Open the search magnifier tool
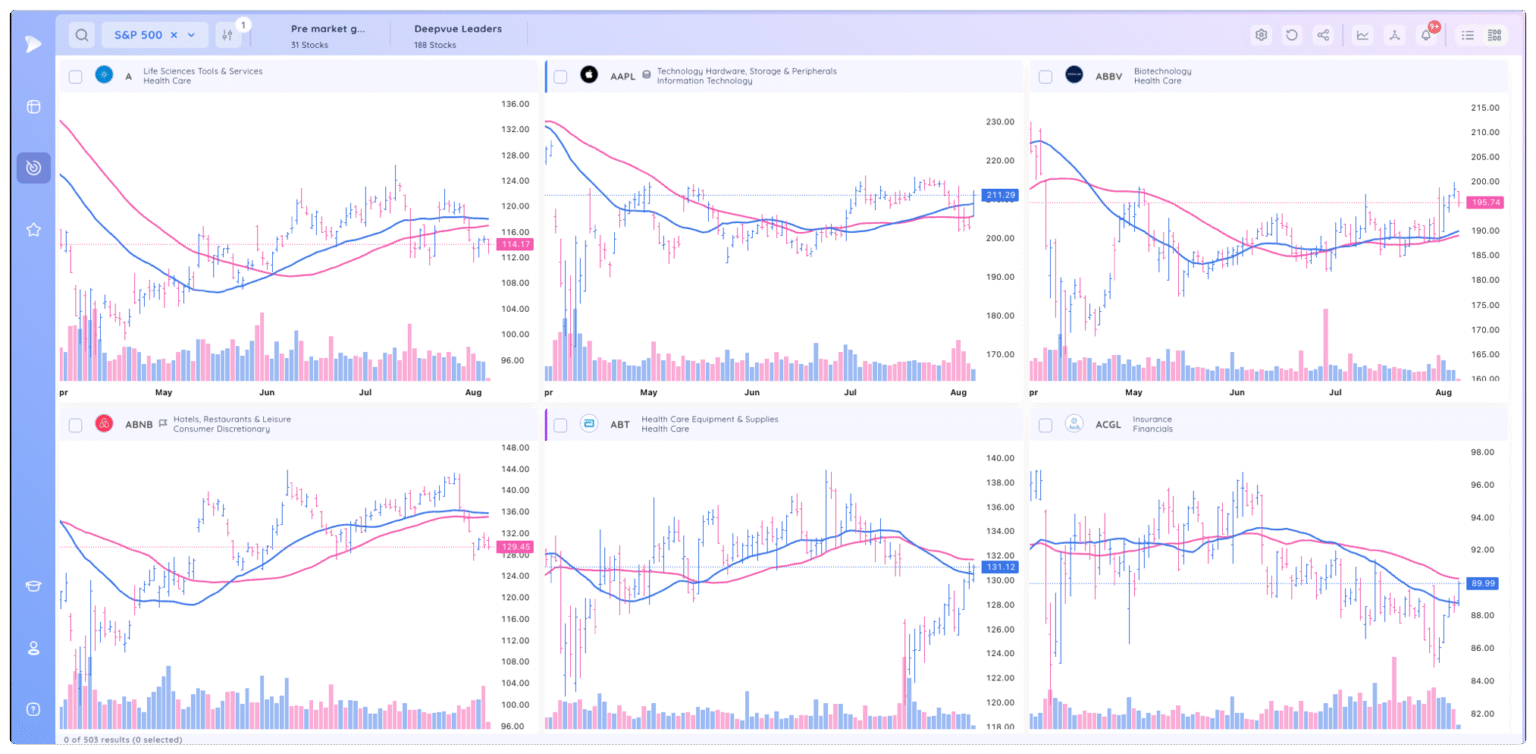Screen dimensions: 1536x754 click(x=80, y=33)
